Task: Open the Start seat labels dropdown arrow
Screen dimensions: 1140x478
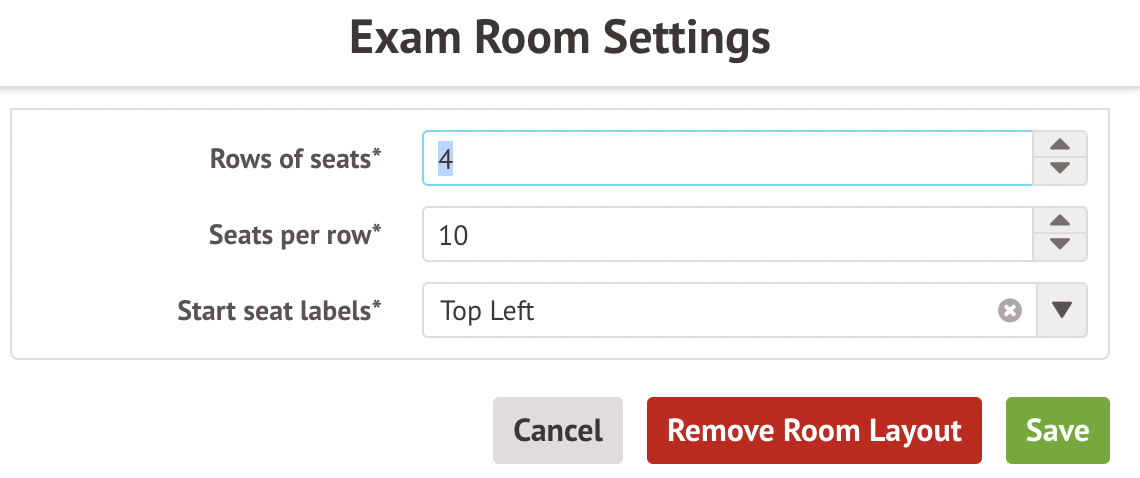Action: (1062, 311)
